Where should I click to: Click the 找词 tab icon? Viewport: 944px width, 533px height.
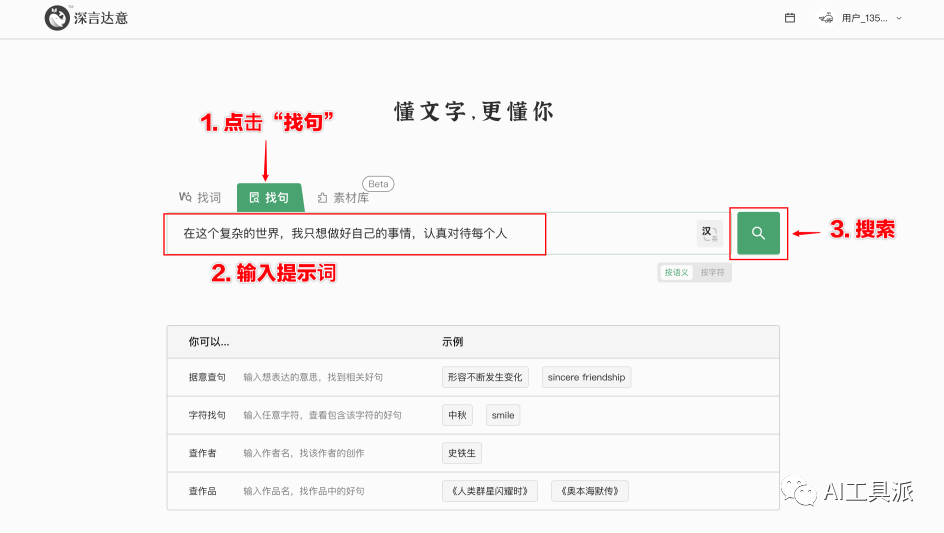185,197
